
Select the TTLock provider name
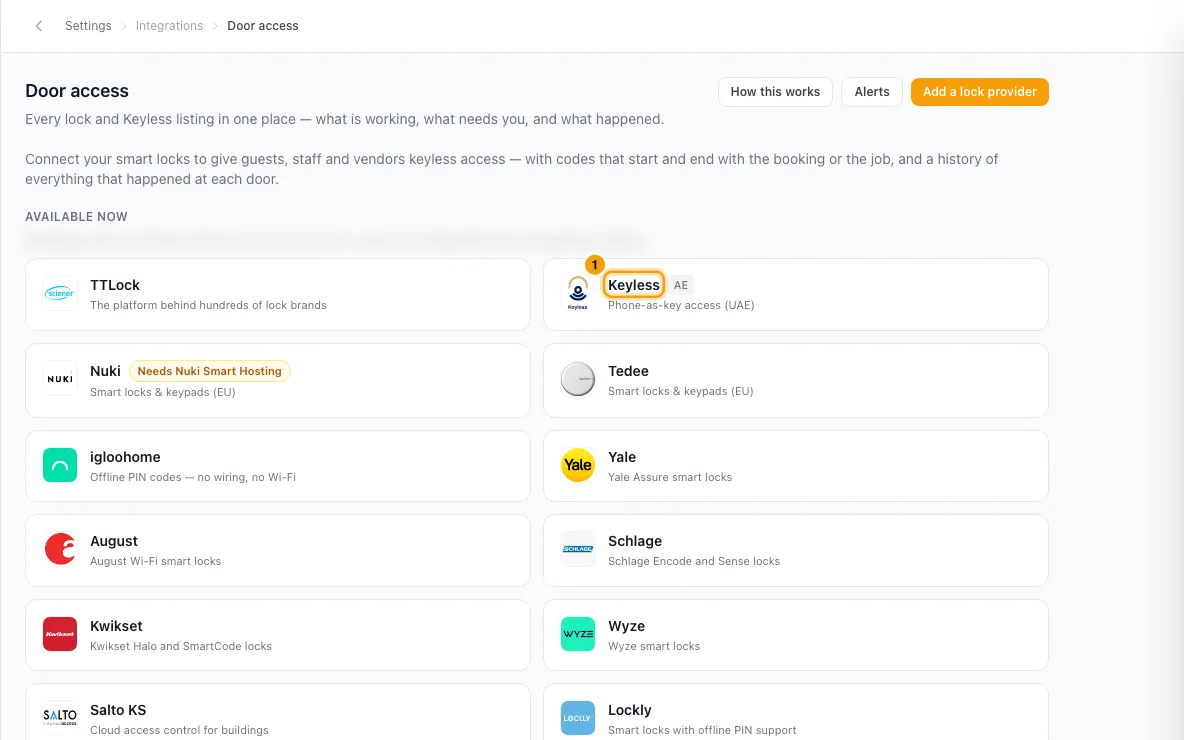point(115,285)
